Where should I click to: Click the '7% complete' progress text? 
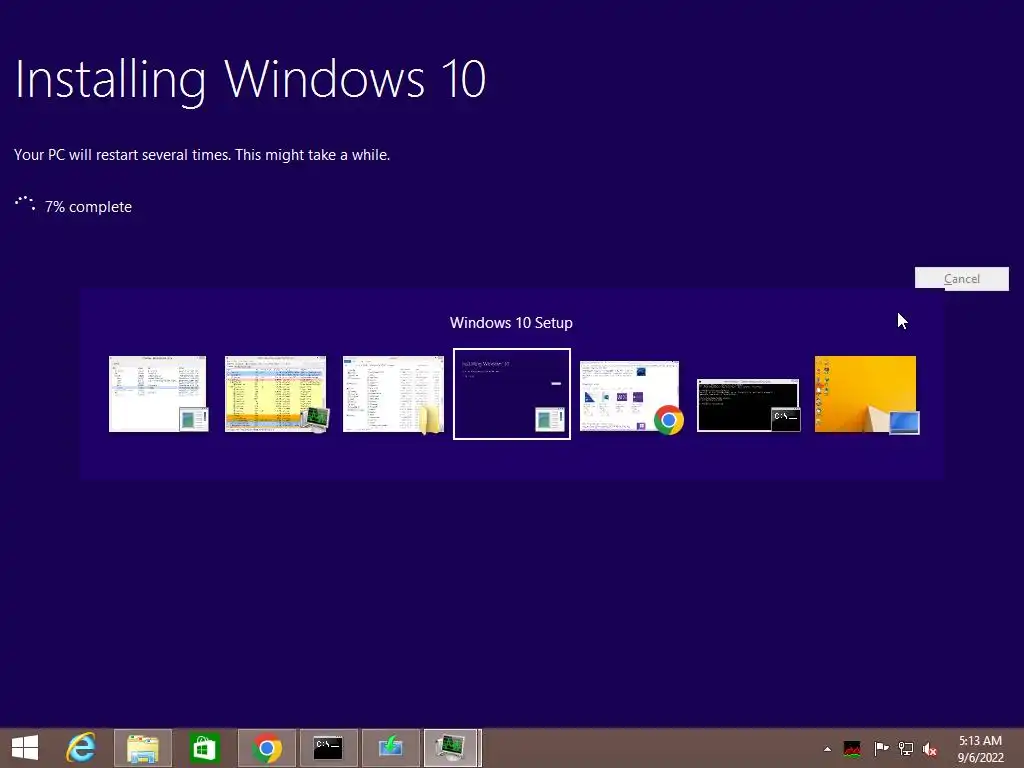tap(88, 207)
